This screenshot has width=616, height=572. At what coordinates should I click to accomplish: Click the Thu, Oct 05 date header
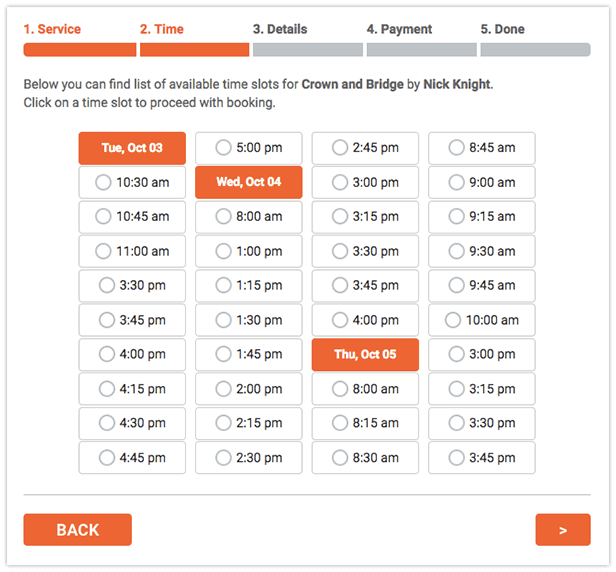coord(365,354)
